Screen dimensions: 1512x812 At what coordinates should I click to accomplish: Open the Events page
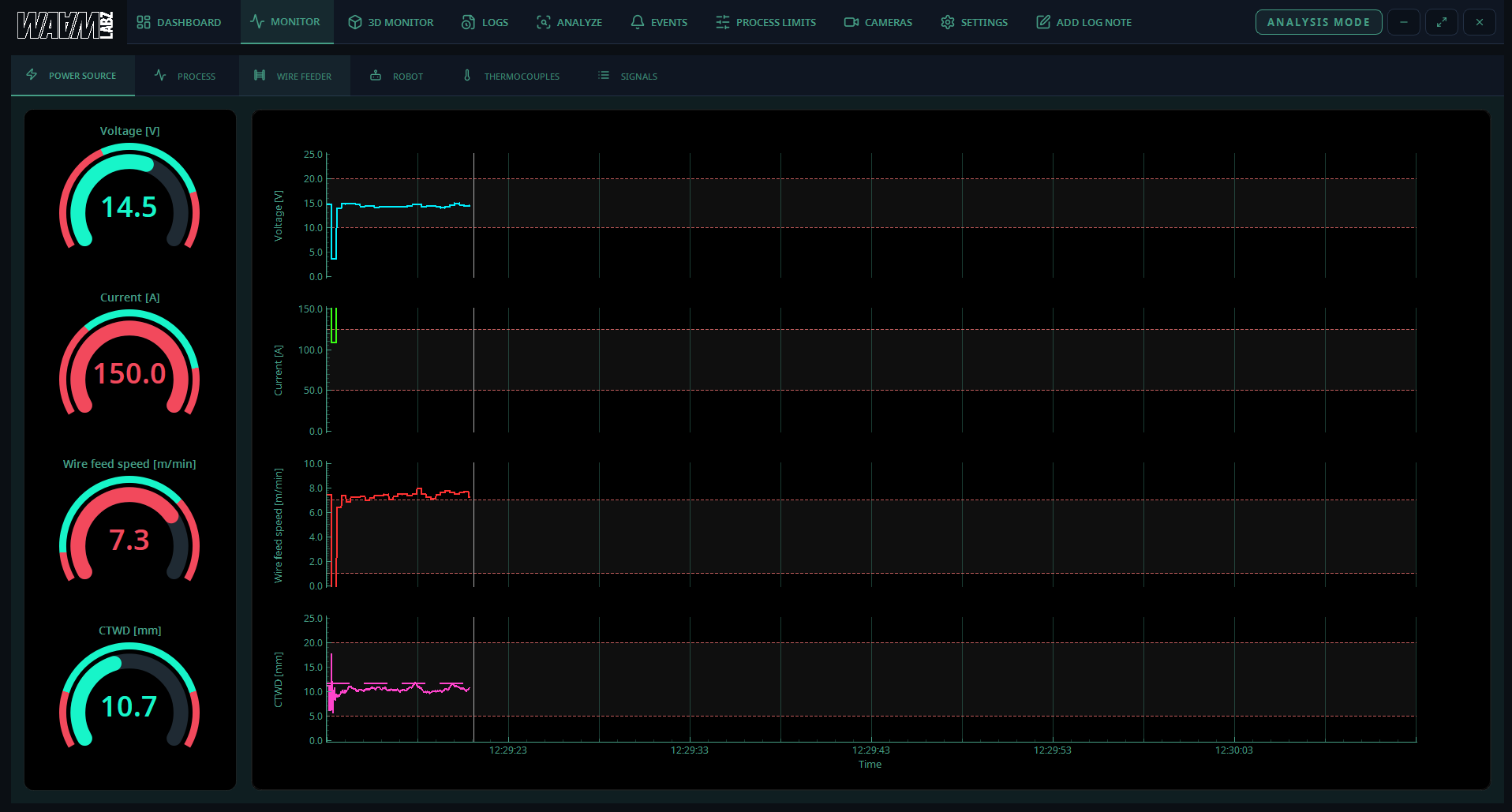(x=659, y=22)
